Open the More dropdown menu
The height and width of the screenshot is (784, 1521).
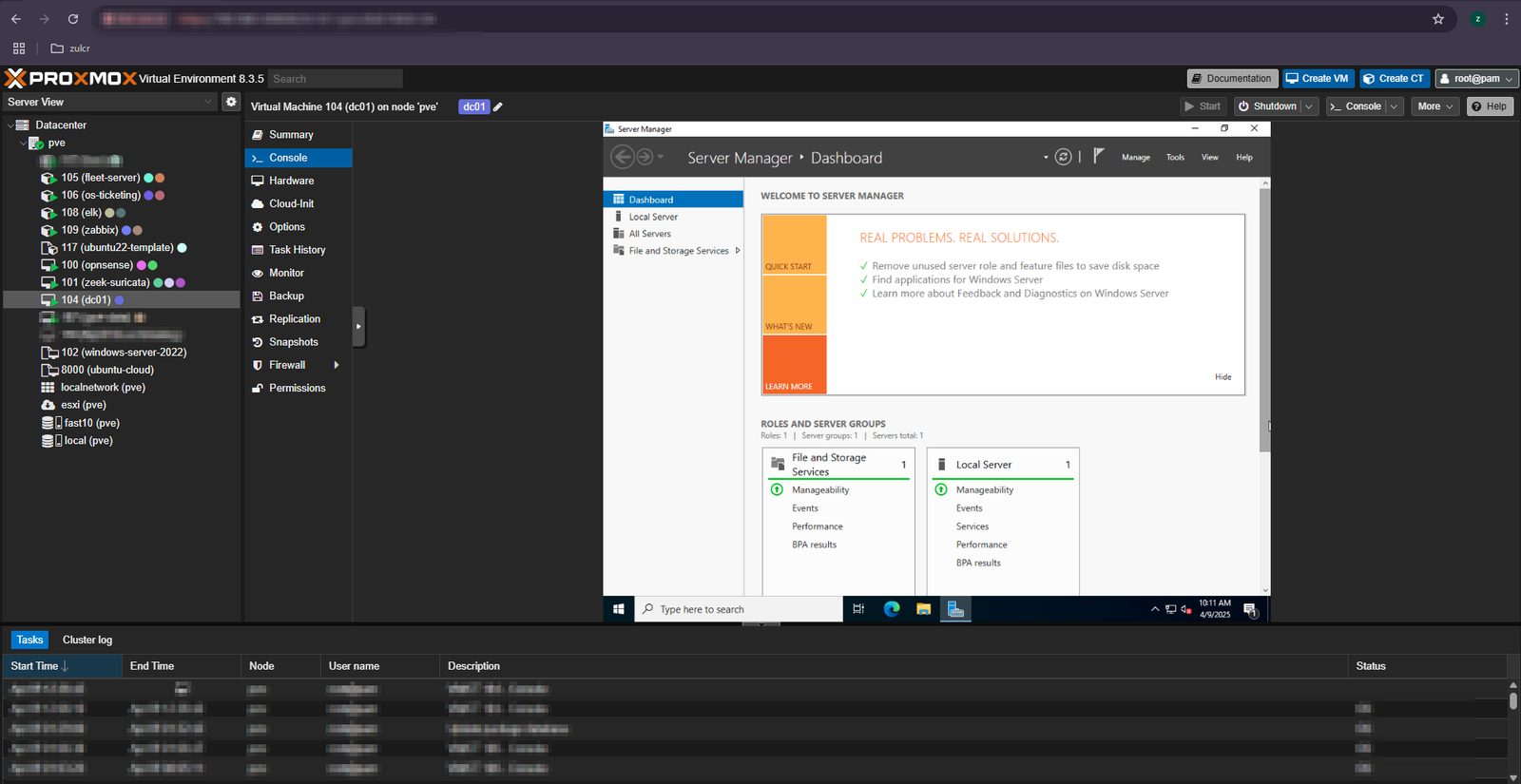[1435, 106]
